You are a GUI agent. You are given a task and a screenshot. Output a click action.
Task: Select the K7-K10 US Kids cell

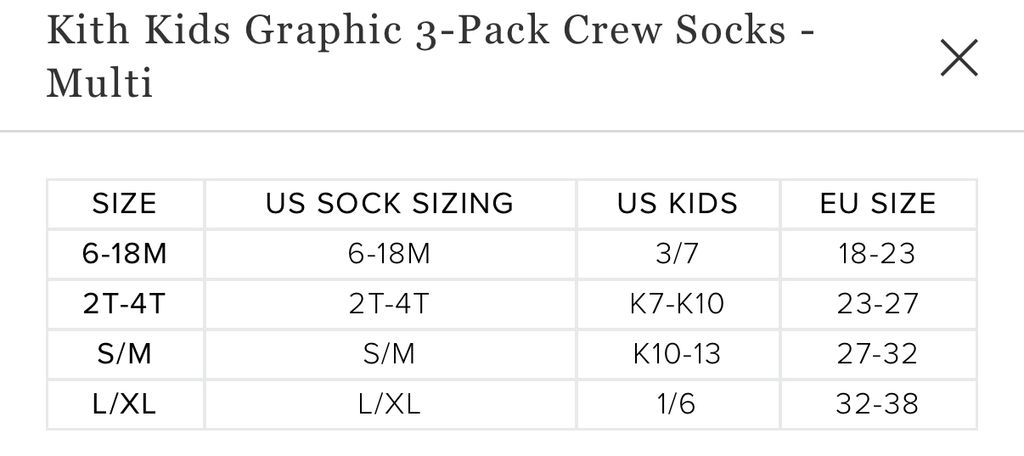coord(678,304)
